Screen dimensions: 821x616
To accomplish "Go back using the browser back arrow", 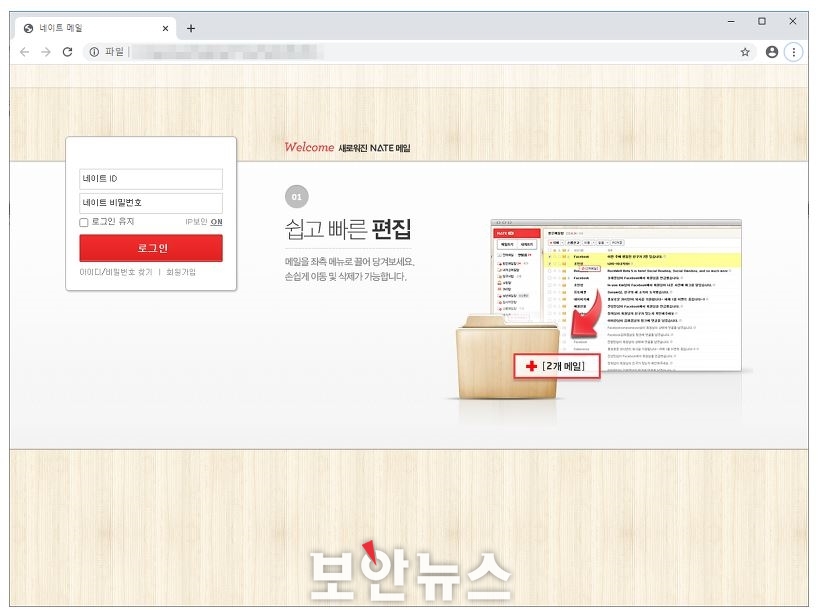I will (x=25, y=52).
